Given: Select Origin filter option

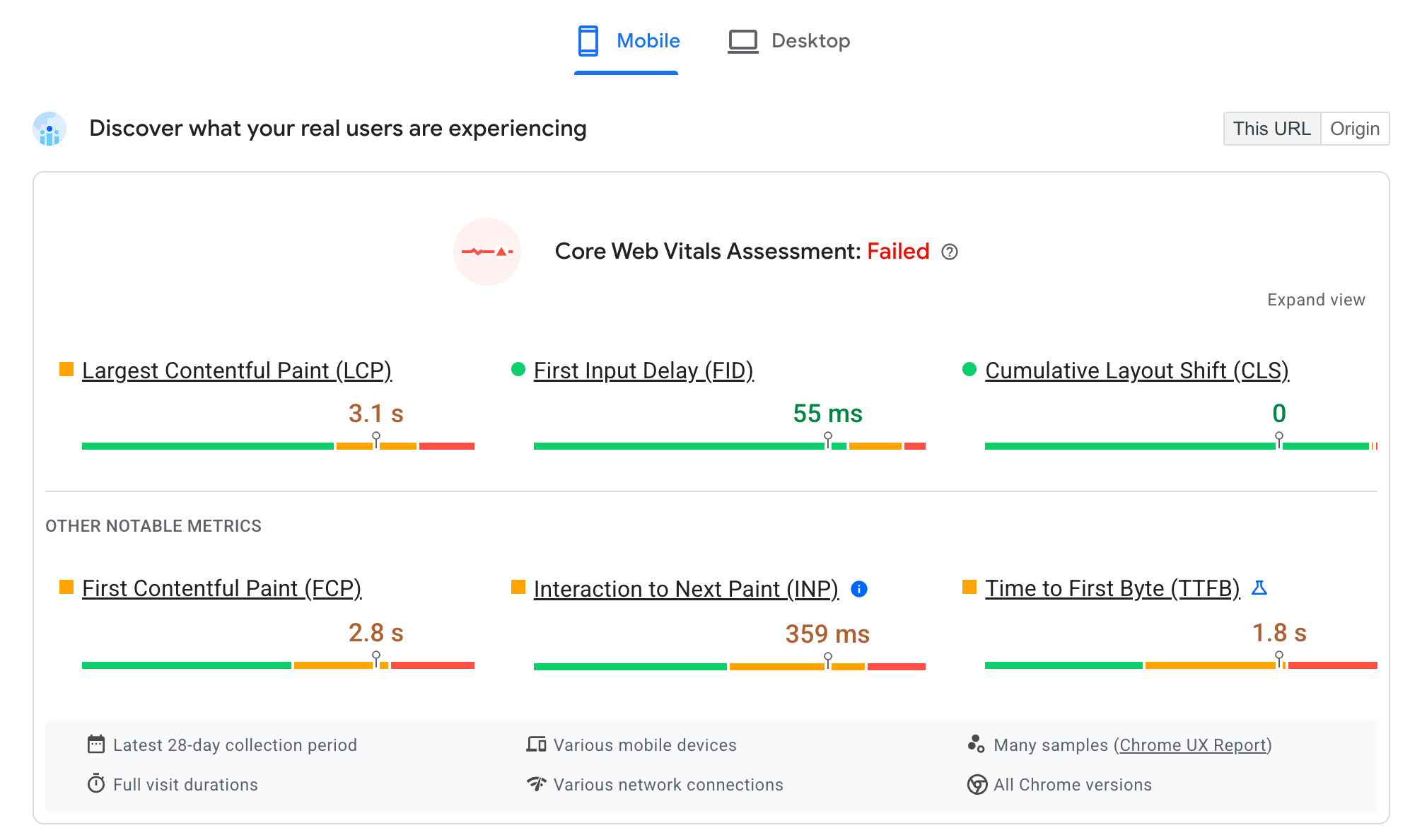Looking at the screenshot, I should pos(1356,128).
